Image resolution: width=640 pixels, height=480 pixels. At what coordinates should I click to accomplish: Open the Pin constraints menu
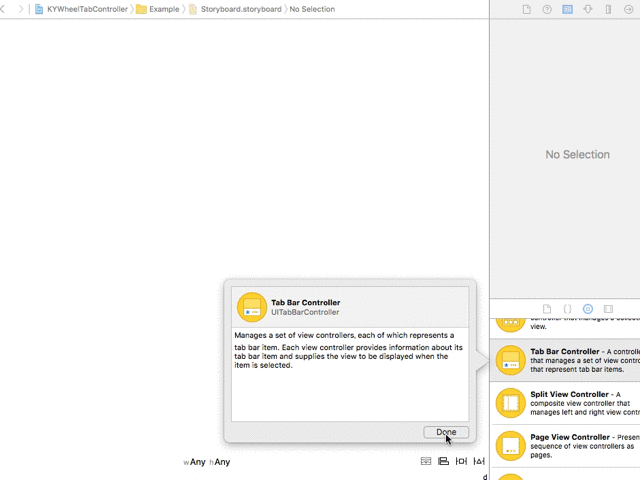[461, 461]
